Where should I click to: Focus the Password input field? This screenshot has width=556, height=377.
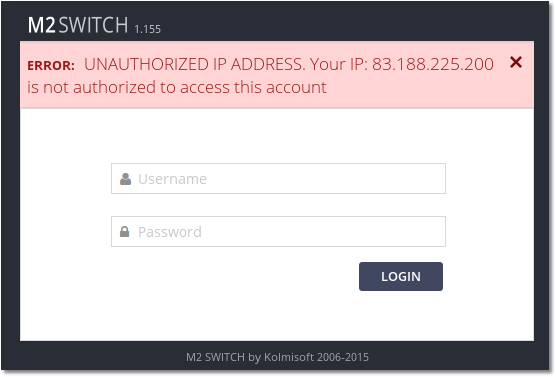[278, 231]
